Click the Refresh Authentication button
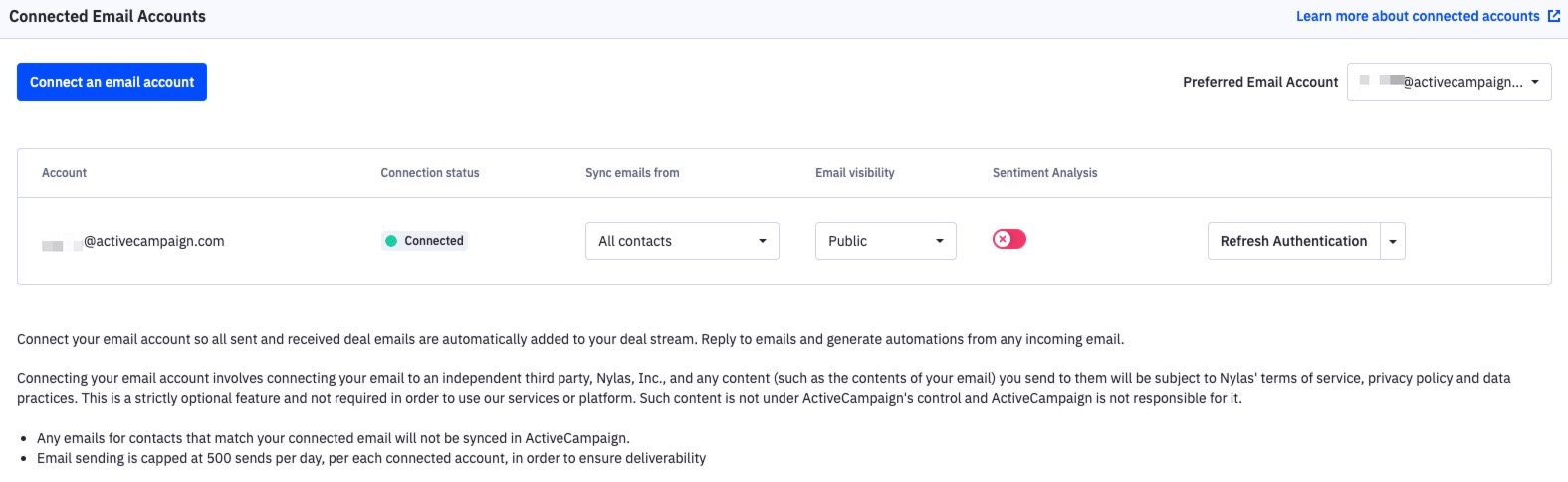The width and height of the screenshot is (1568, 482). tap(1293, 241)
